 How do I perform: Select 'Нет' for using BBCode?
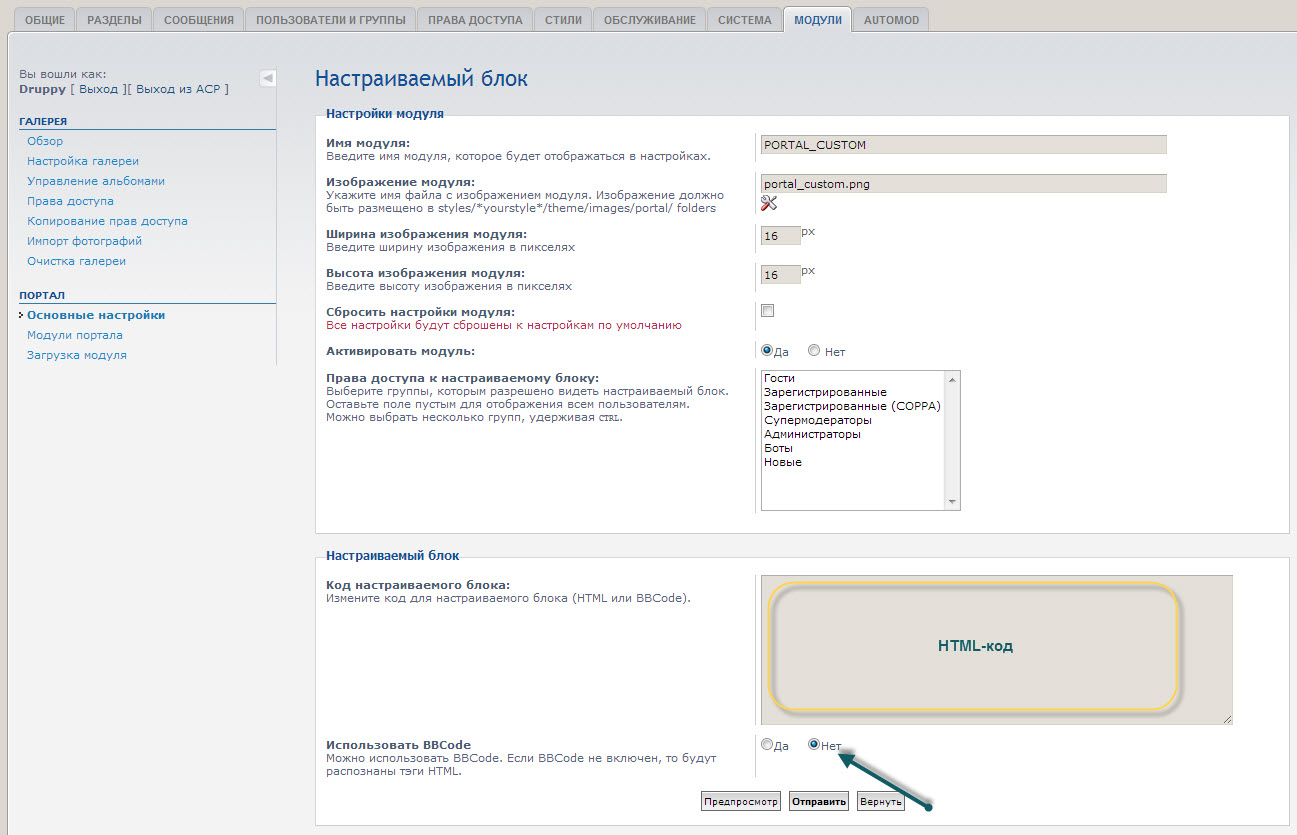814,745
